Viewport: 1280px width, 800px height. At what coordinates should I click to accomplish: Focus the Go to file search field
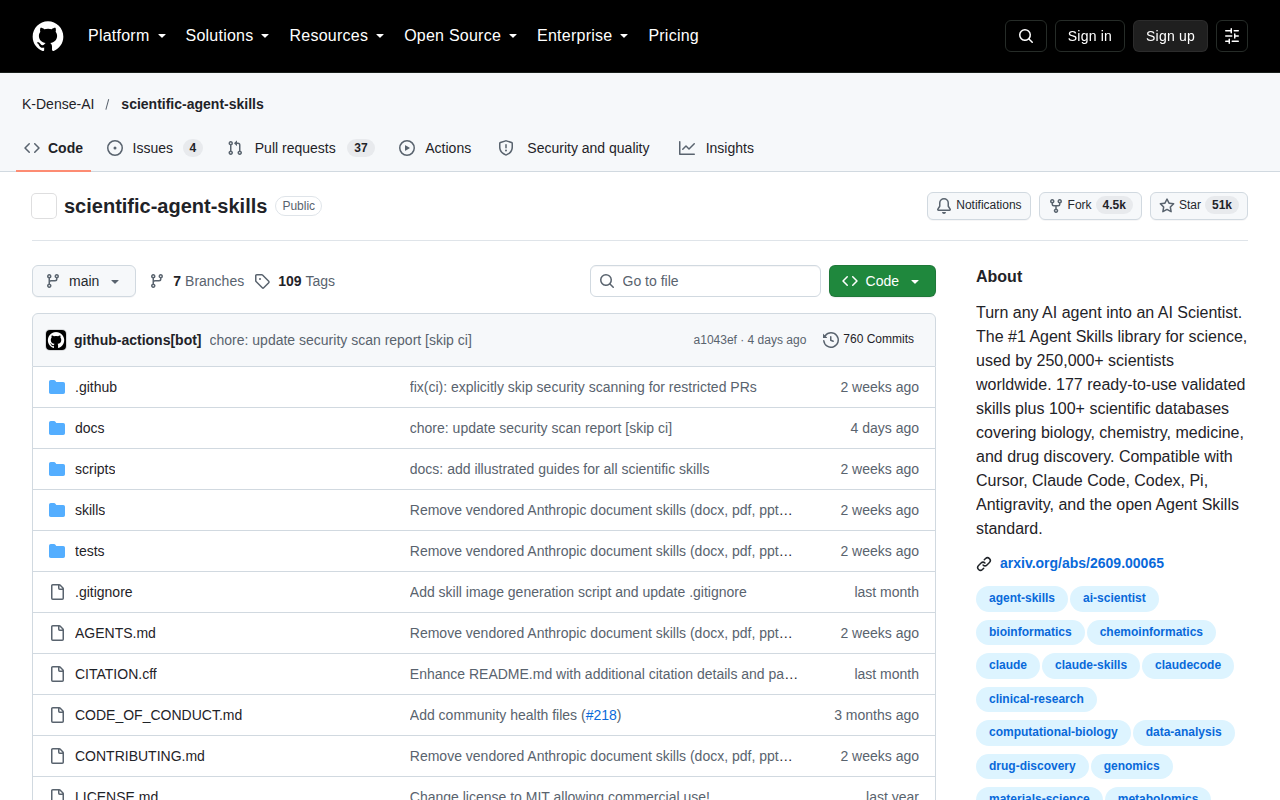[705, 281]
